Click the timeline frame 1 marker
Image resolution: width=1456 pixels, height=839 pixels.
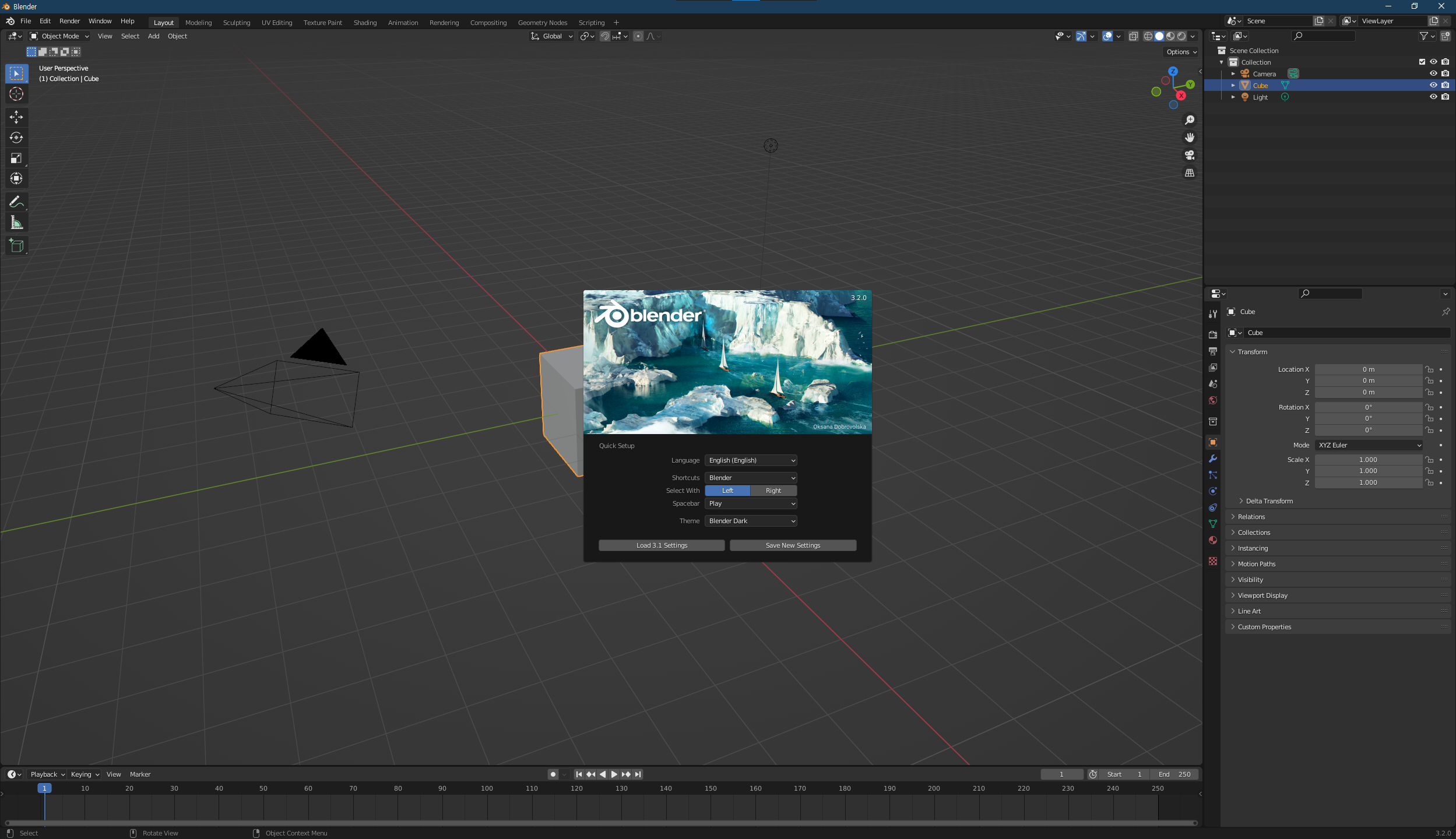click(44, 788)
